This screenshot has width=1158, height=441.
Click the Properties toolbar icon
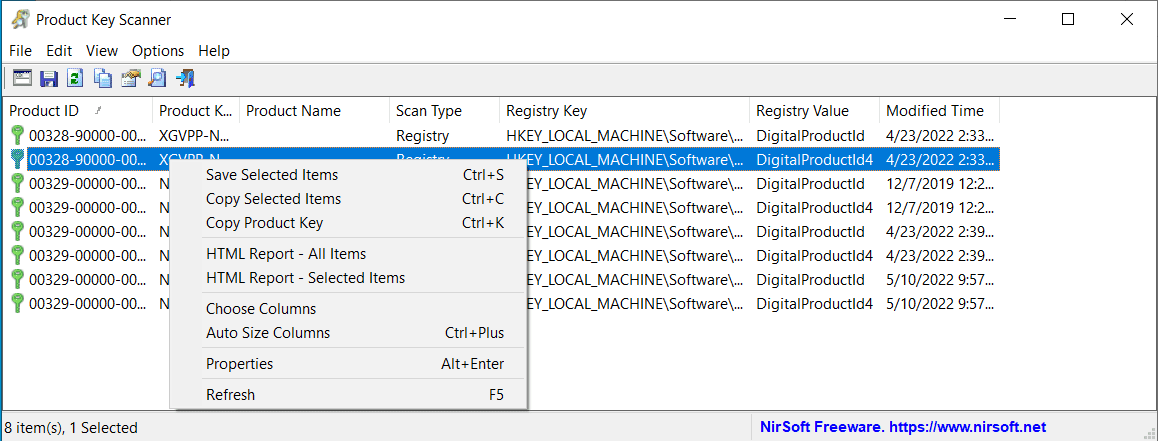pos(130,78)
